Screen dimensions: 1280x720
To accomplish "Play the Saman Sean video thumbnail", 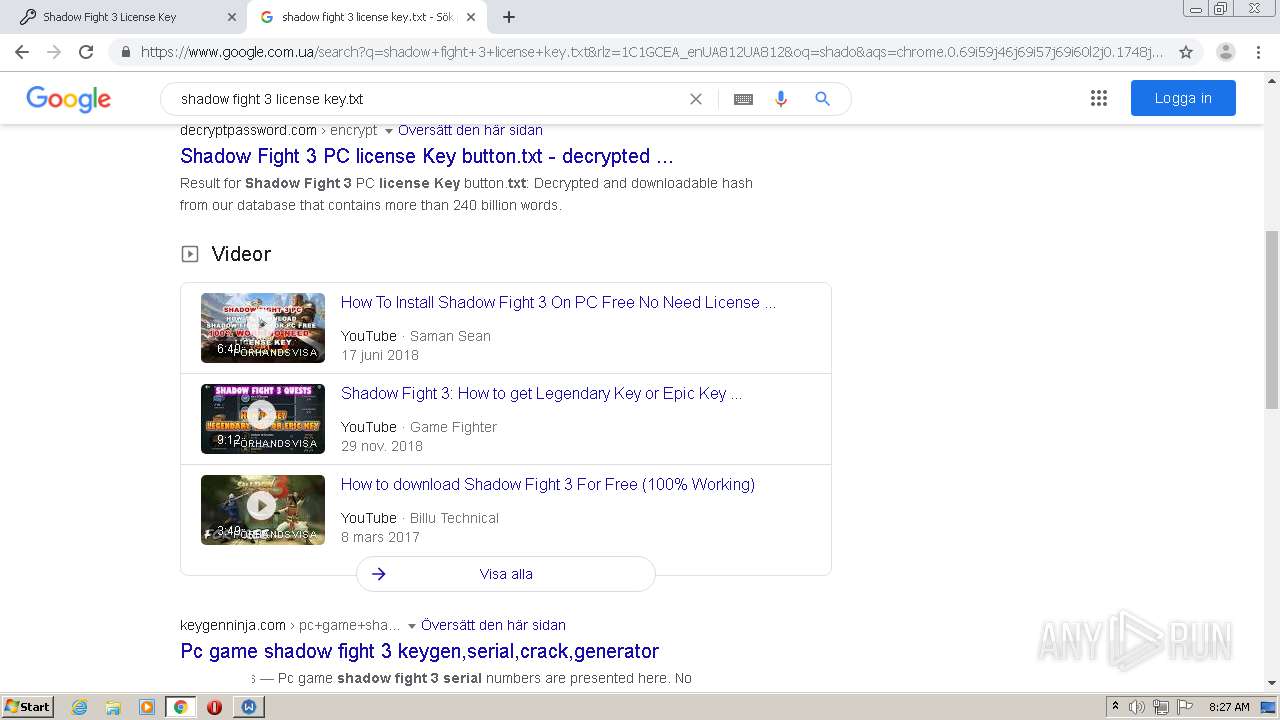I will coord(263,327).
